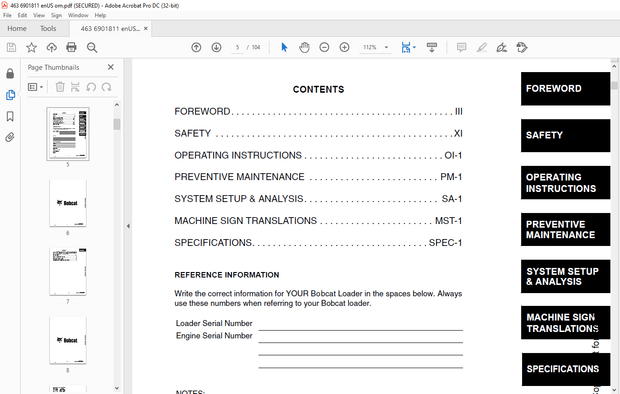Switch to the Home tab
Screen dimensions: 620x394
click(17, 28)
